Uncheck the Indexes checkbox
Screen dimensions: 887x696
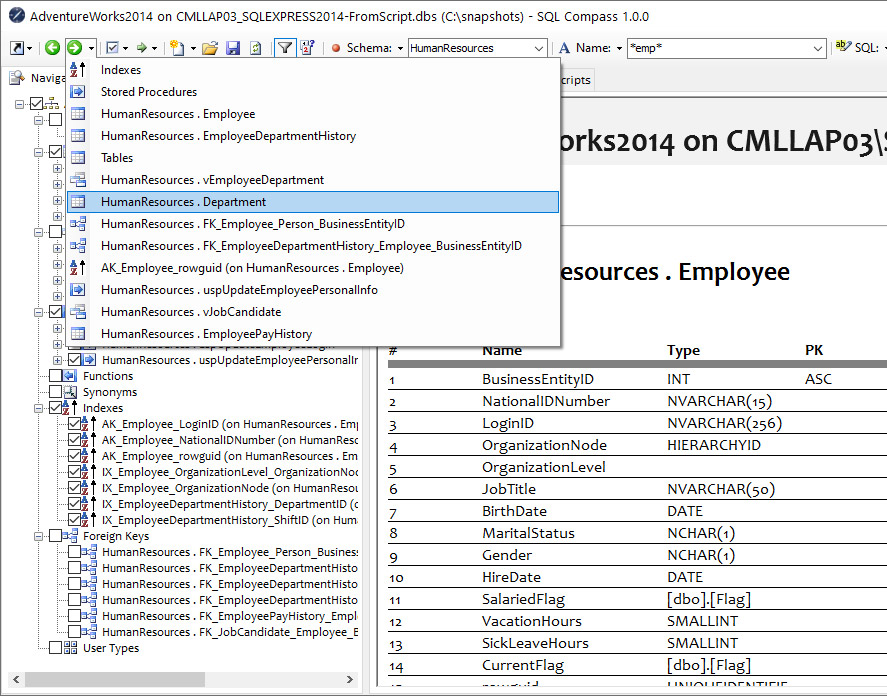click(x=56, y=408)
